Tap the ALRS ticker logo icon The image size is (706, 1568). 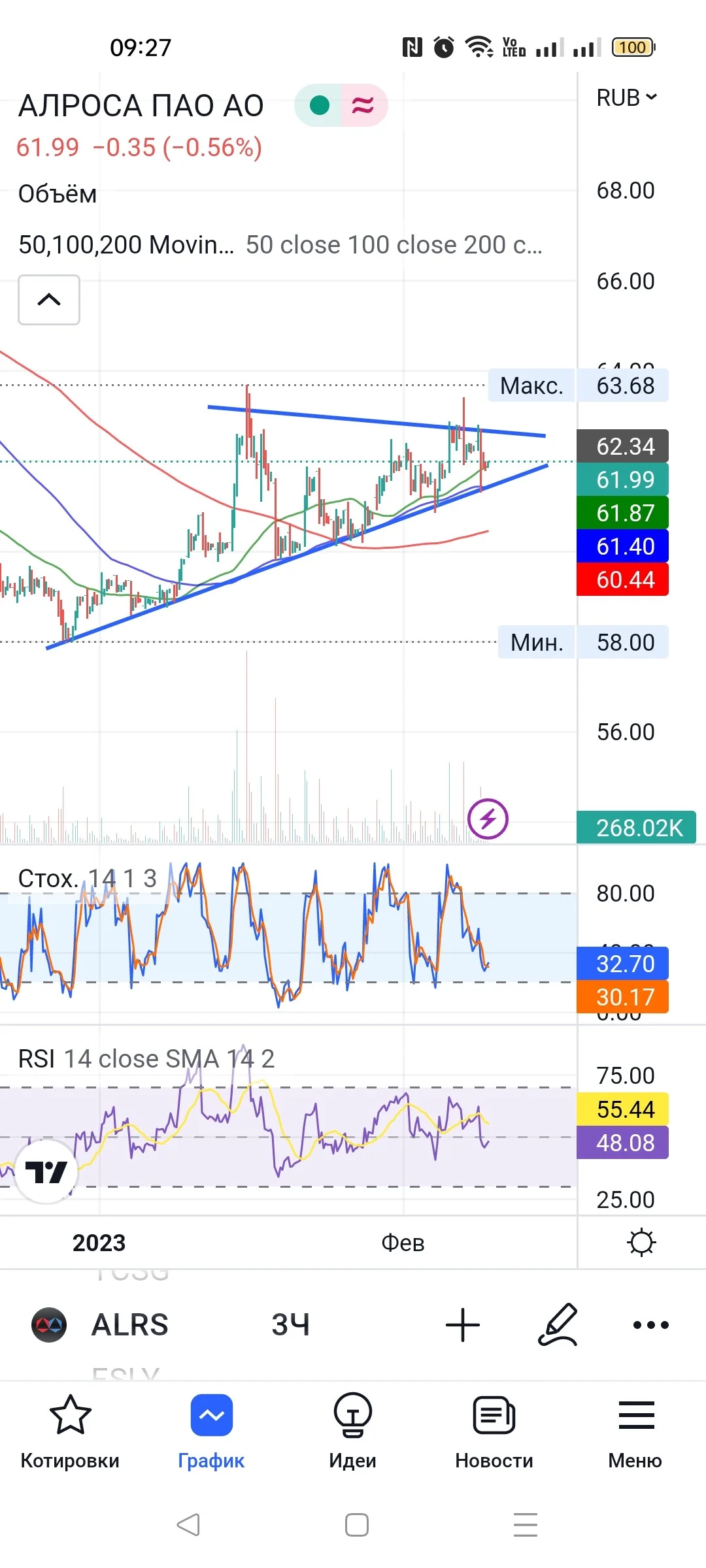pos(49,1324)
